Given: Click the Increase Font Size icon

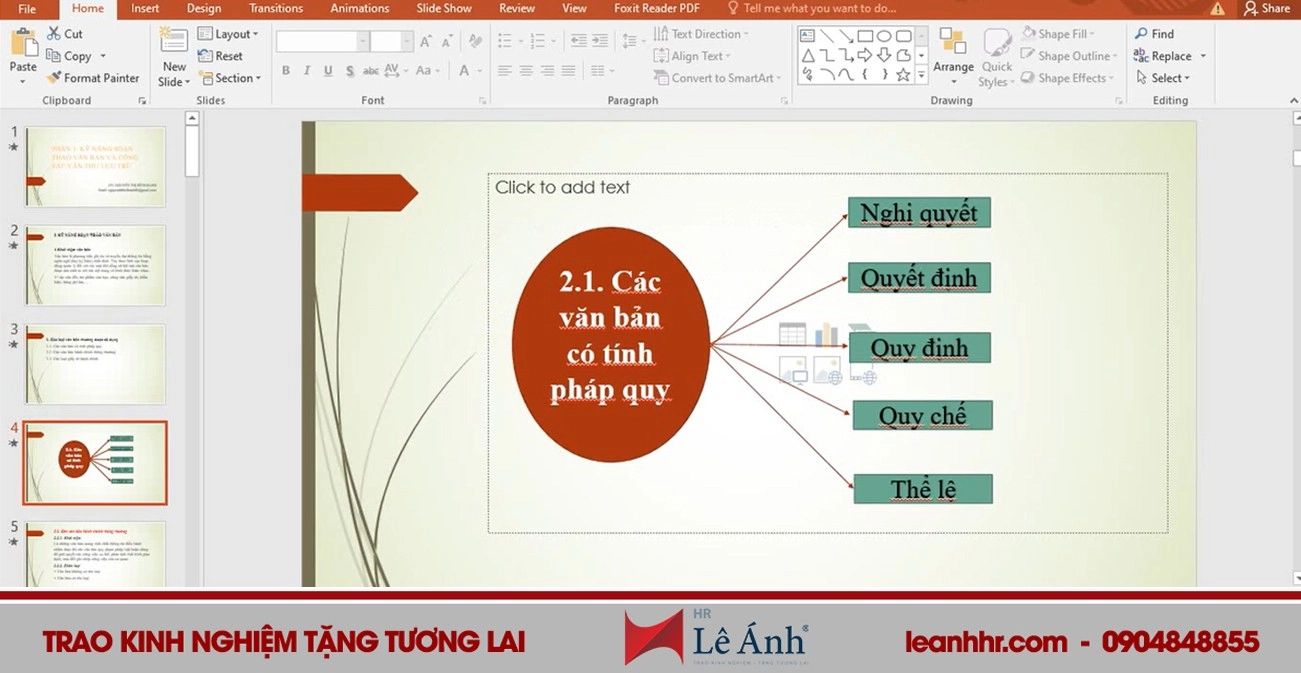Looking at the screenshot, I should pyautogui.click(x=425, y=41).
